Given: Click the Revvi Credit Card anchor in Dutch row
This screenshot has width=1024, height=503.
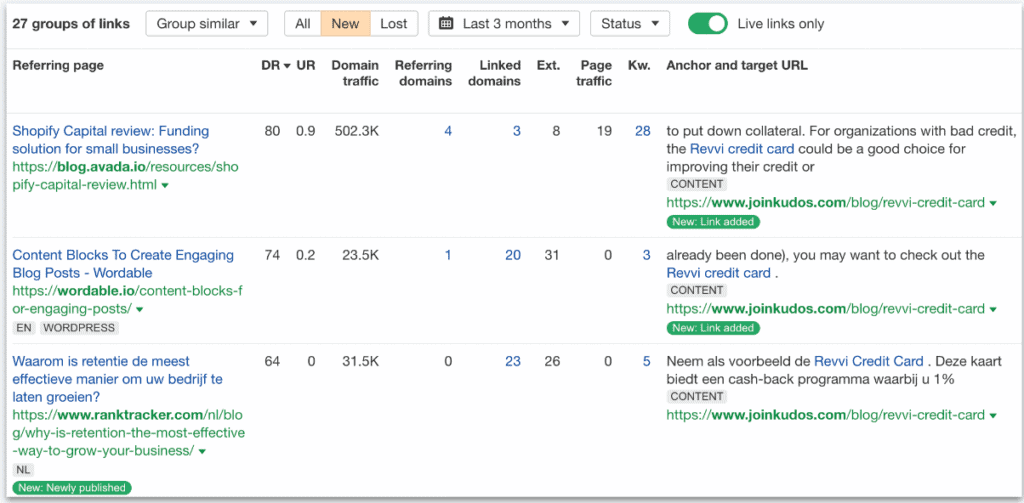Looking at the screenshot, I should (869, 361).
